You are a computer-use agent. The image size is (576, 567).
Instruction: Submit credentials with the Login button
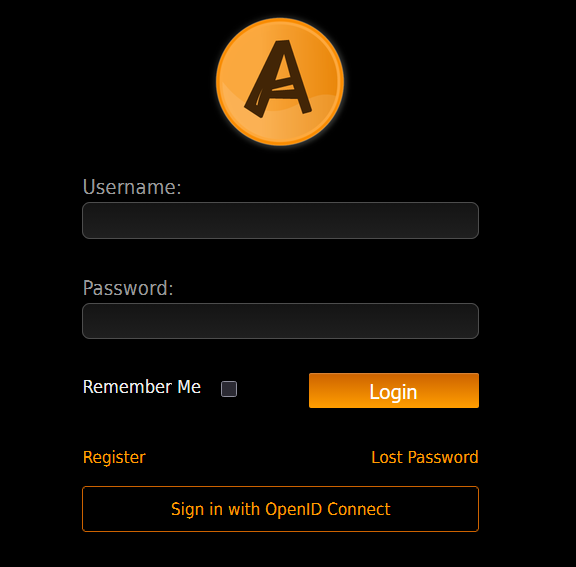point(394,390)
